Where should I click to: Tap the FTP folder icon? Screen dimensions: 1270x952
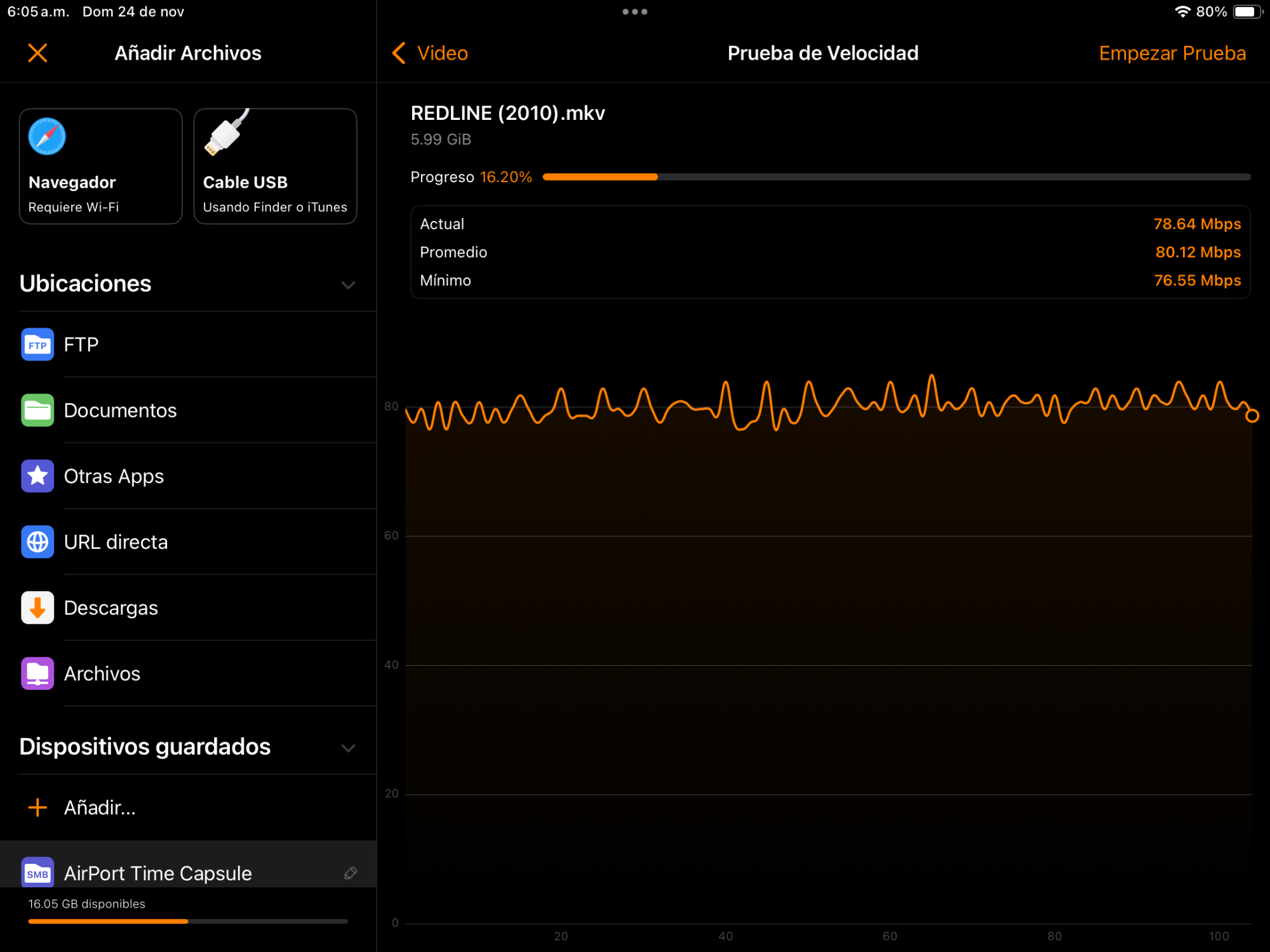(x=37, y=345)
